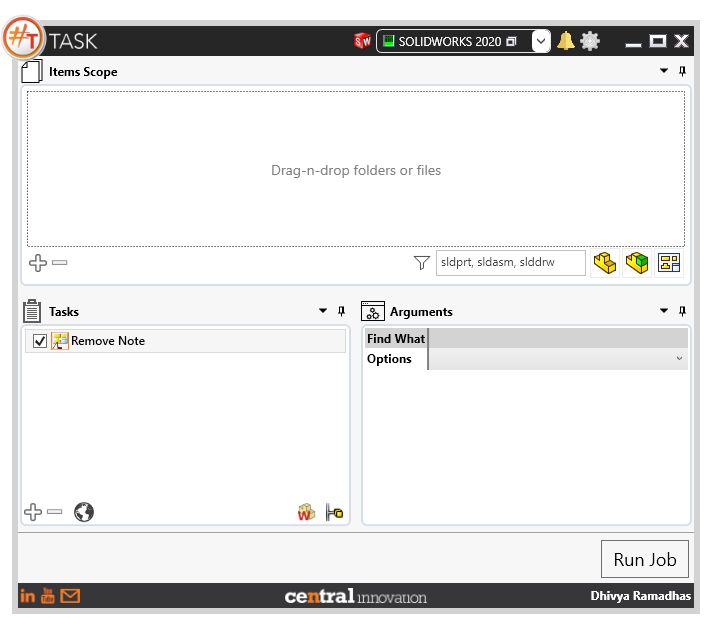
Task: Click the yellow-green assembly filter icon
Action: coord(637,263)
